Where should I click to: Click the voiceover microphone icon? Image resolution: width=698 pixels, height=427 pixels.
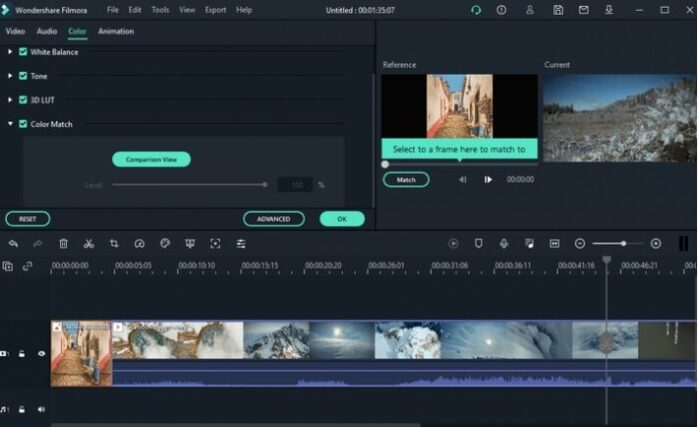[x=504, y=243]
